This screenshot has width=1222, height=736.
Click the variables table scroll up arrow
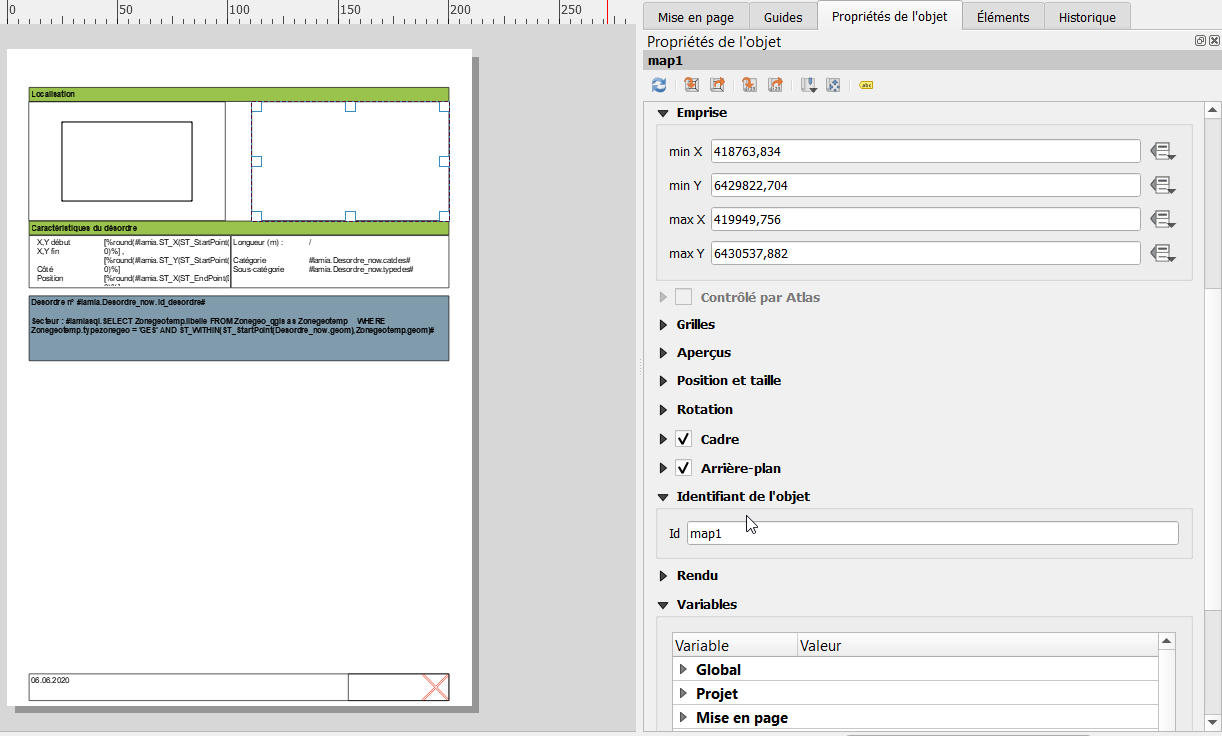click(x=1167, y=642)
